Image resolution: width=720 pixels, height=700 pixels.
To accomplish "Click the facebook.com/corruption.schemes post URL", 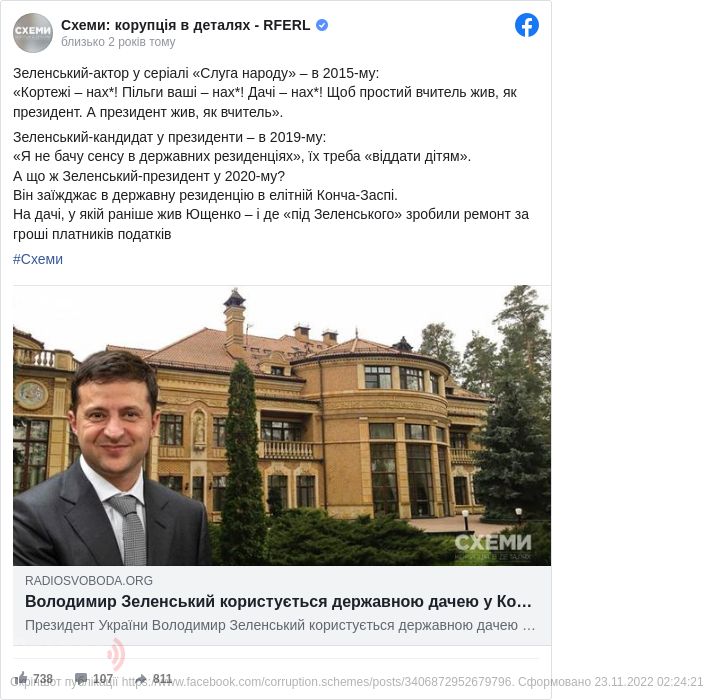I will [318, 682].
